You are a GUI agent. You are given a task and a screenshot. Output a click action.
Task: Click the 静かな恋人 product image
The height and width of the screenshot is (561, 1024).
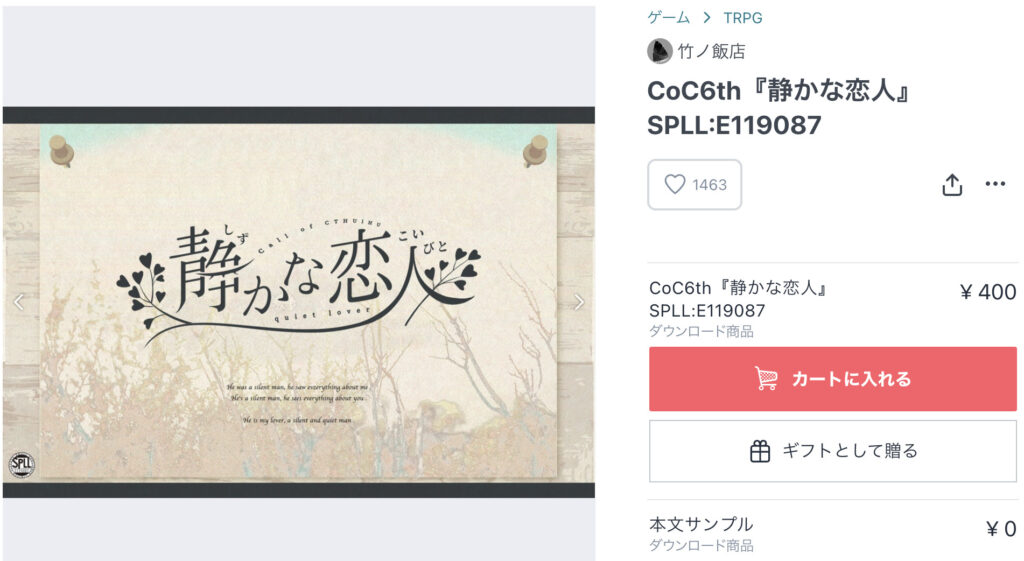(298, 302)
